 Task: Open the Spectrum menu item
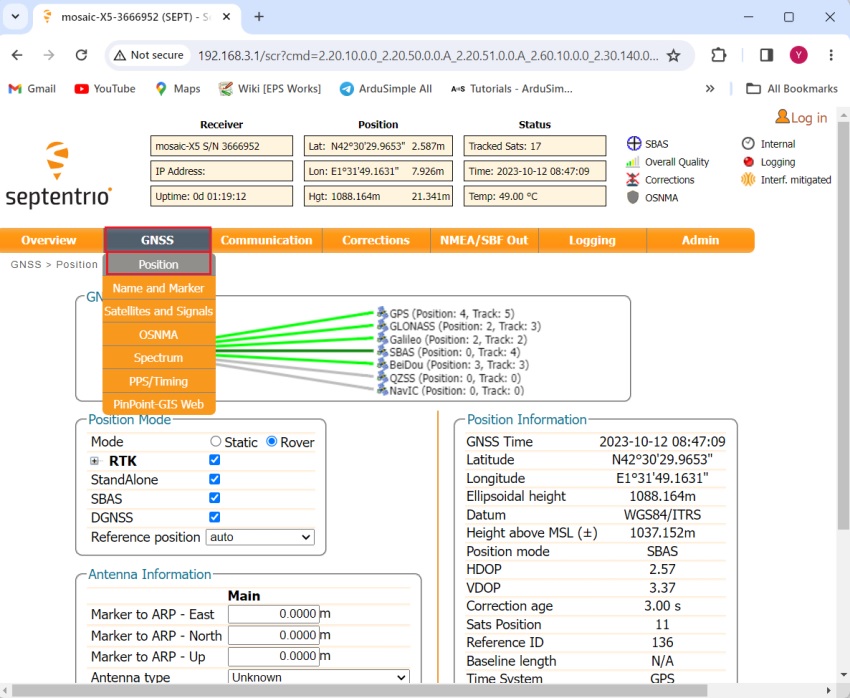[158, 358]
